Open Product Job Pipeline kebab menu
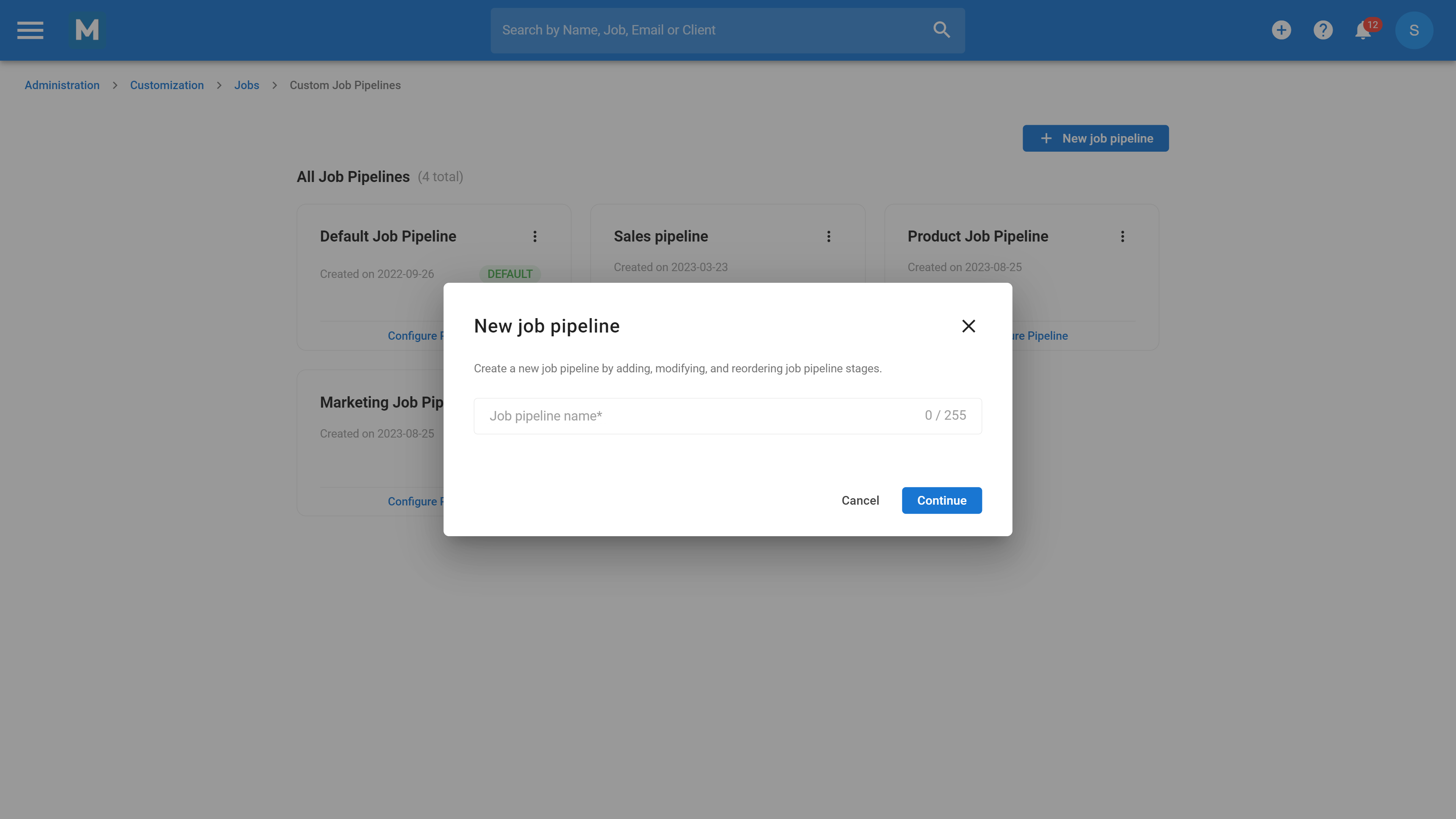1456x819 pixels. [x=1122, y=236]
